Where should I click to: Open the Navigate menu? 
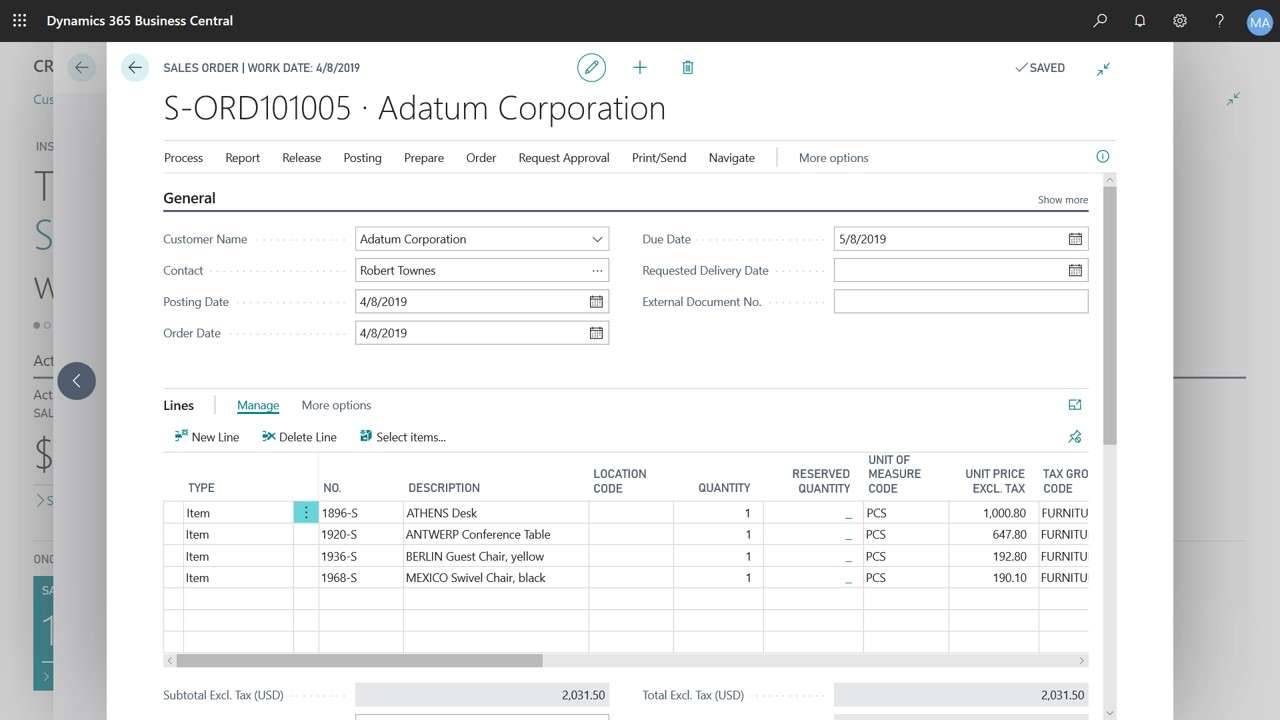coord(732,158)
